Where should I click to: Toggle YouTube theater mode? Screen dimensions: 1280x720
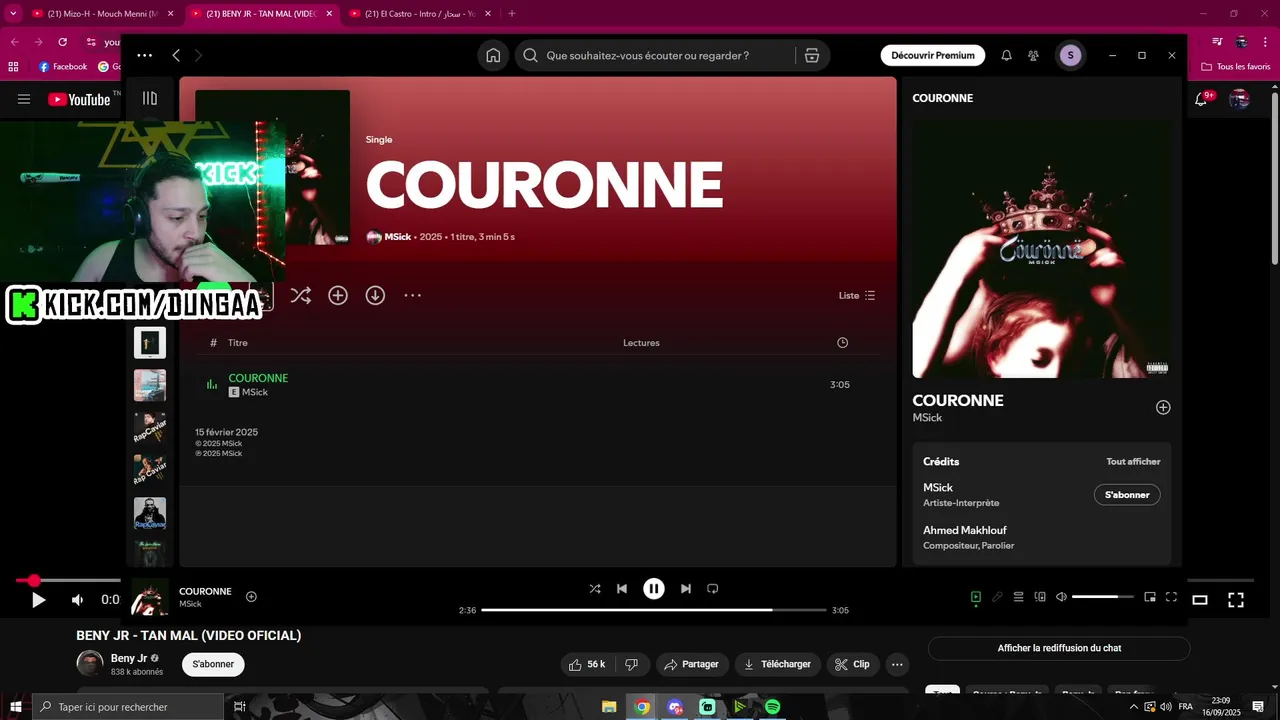pos(1200,600)
